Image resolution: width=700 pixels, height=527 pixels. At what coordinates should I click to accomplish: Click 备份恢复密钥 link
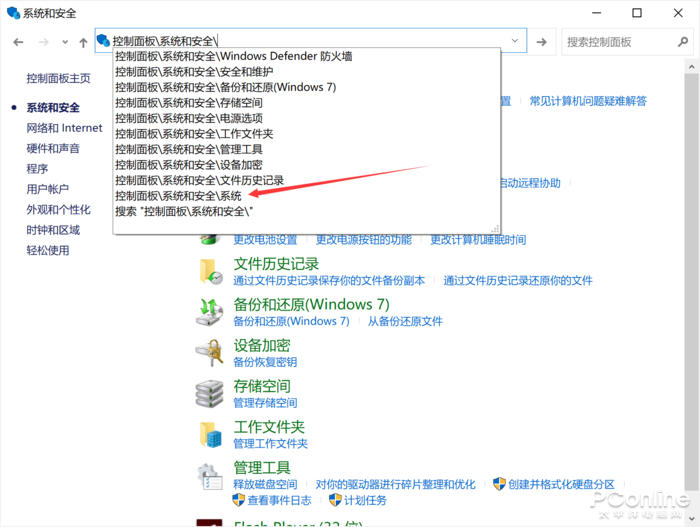(x=265, y=362)
